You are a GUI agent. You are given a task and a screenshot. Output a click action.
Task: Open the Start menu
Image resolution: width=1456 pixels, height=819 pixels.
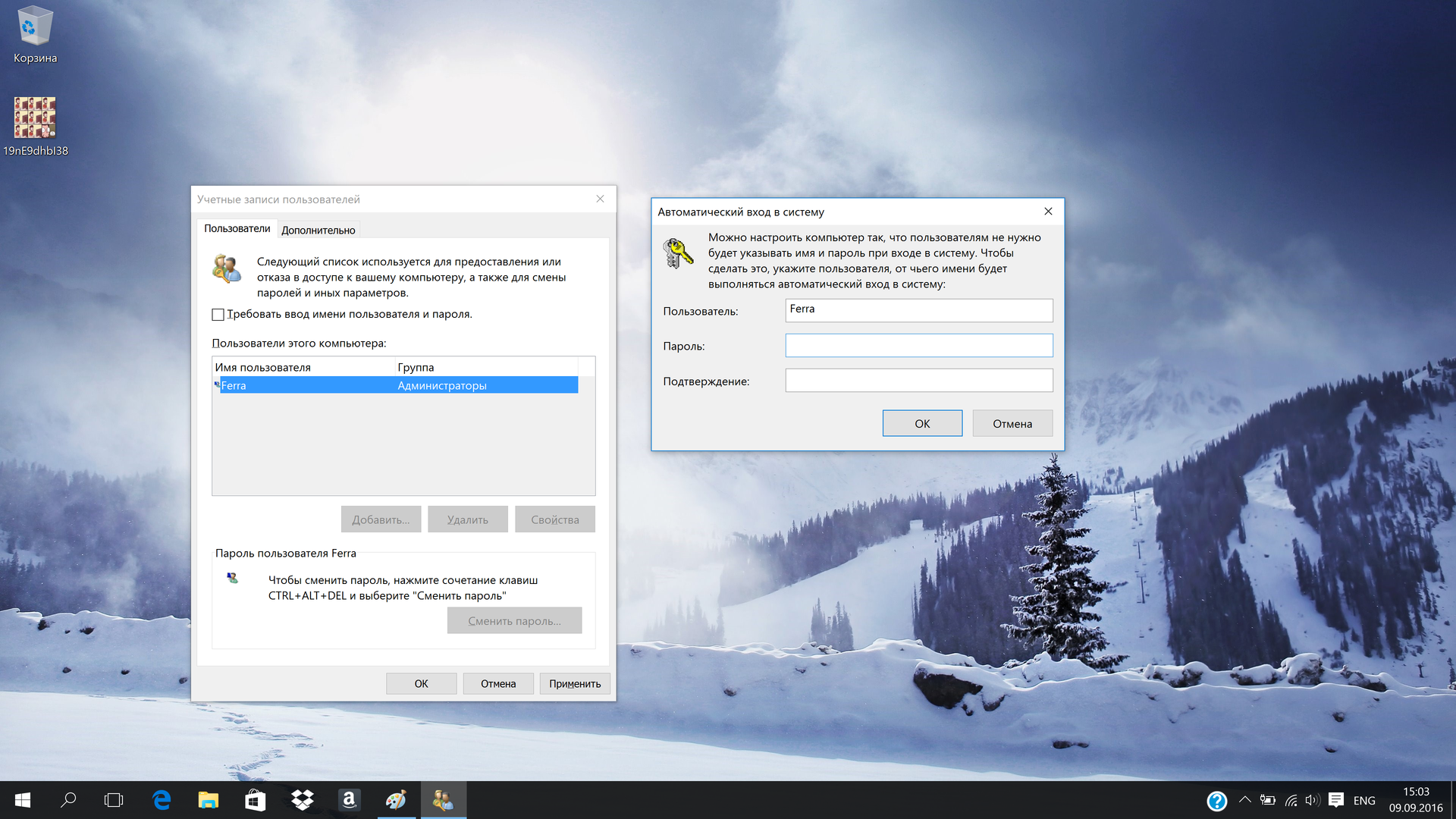[22, 799]
